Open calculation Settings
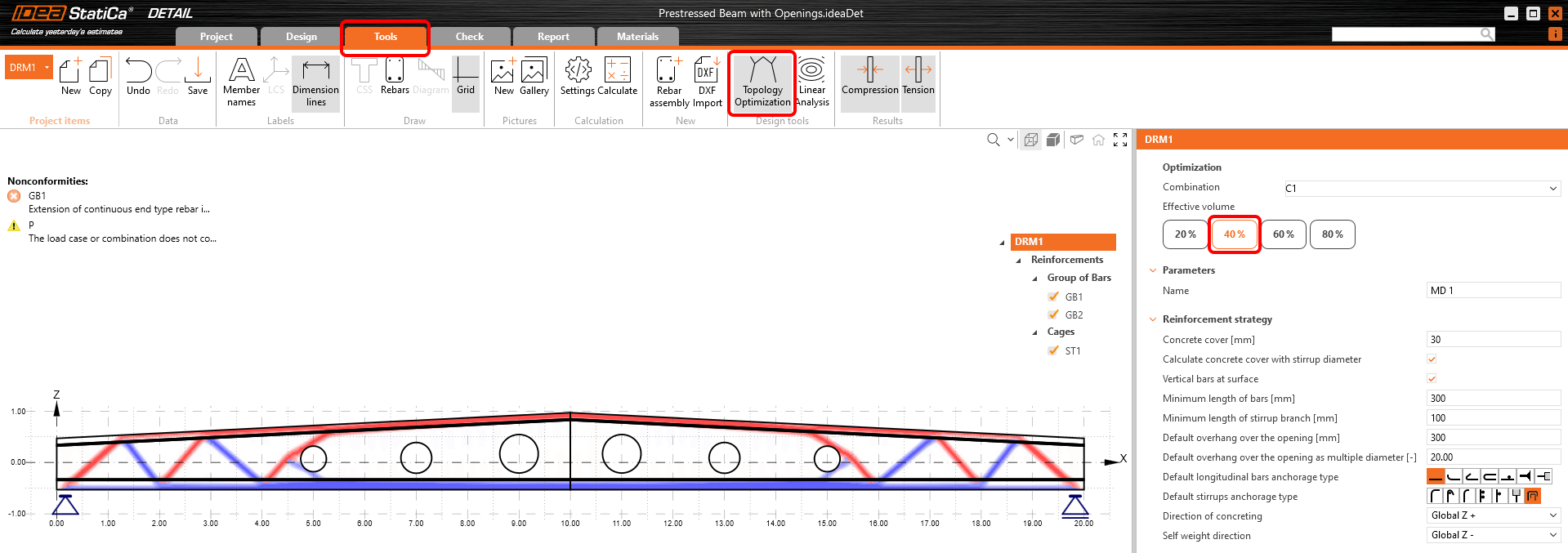1568x553 pixels. click(577, 77)
